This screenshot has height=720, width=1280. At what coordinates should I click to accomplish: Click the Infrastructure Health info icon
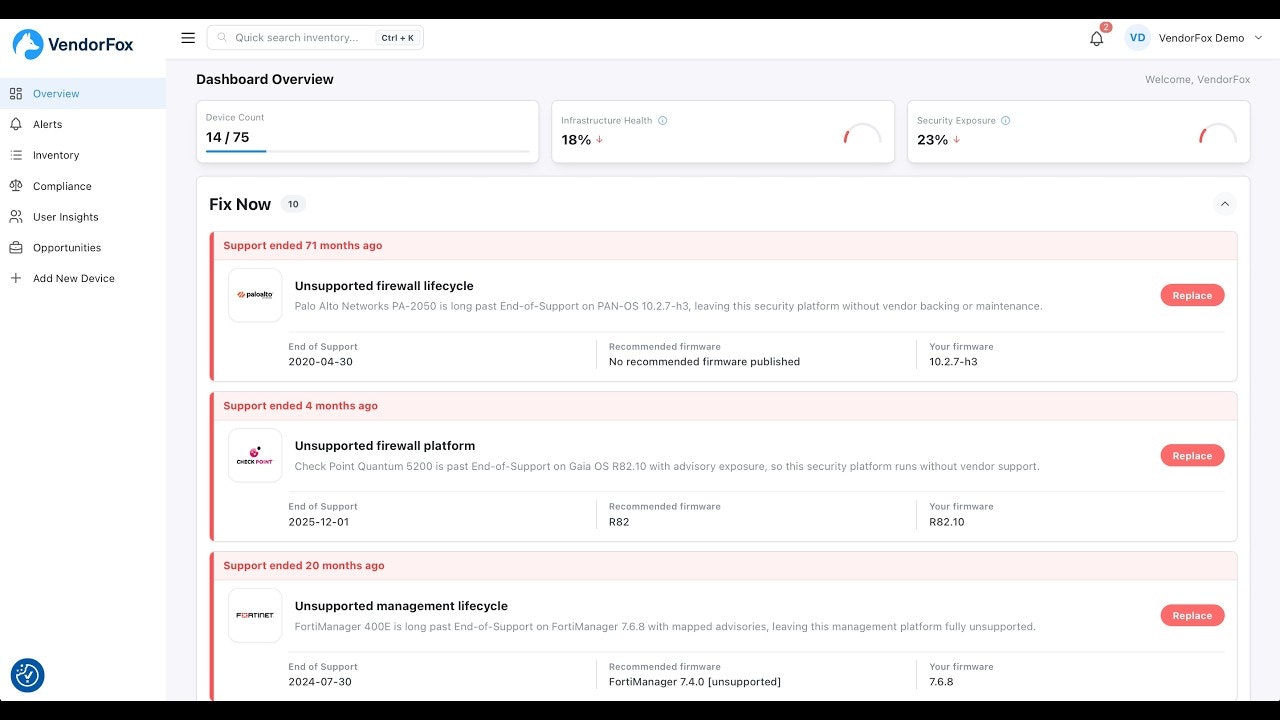click(663, 121)
